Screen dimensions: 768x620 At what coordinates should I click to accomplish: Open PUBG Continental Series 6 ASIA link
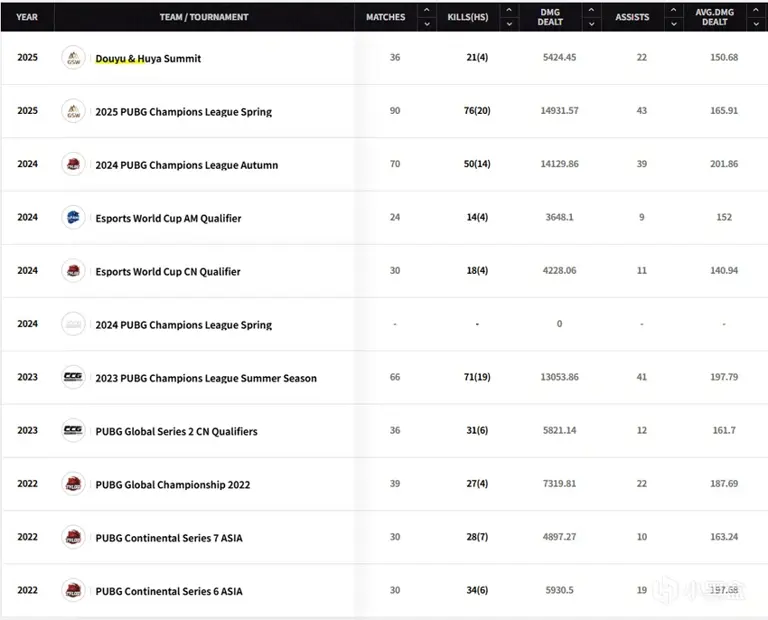click(168, 591)
